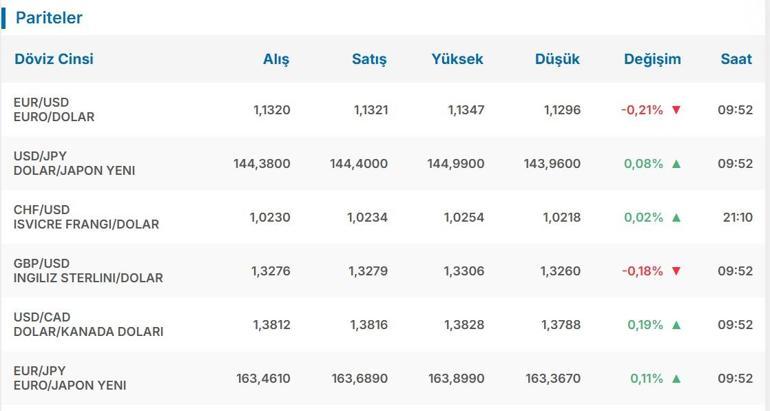The image size is (770, 411).
Task: Click the red down arrow for GBP/USD
Action: 676,271
